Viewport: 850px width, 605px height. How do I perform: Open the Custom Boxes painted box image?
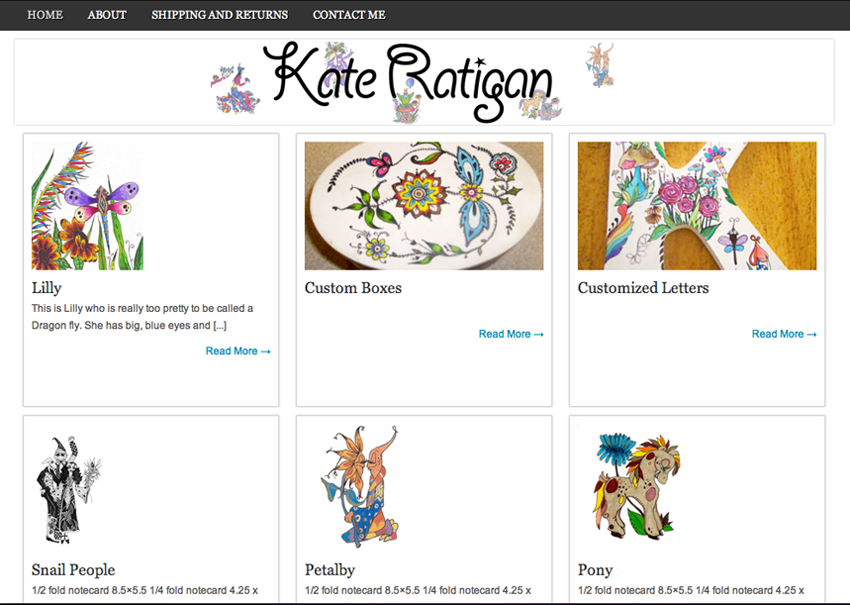point(424,206)
